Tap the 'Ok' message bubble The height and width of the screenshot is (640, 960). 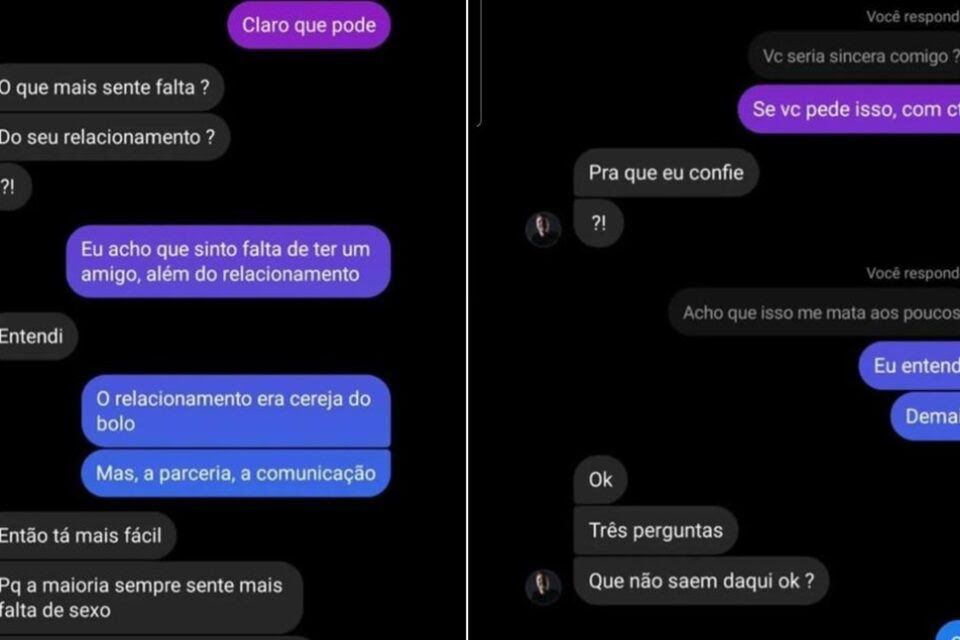click(600, 480)
